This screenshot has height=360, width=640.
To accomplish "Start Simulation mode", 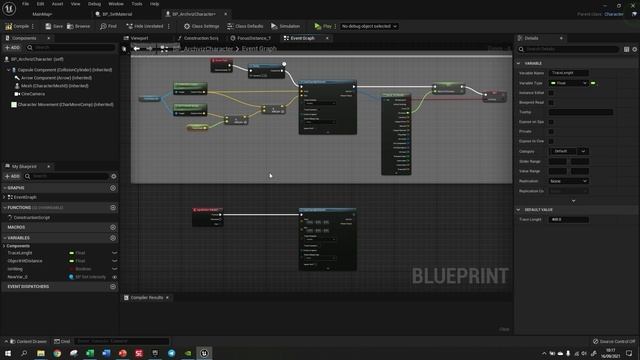I will tap(285, 26).
